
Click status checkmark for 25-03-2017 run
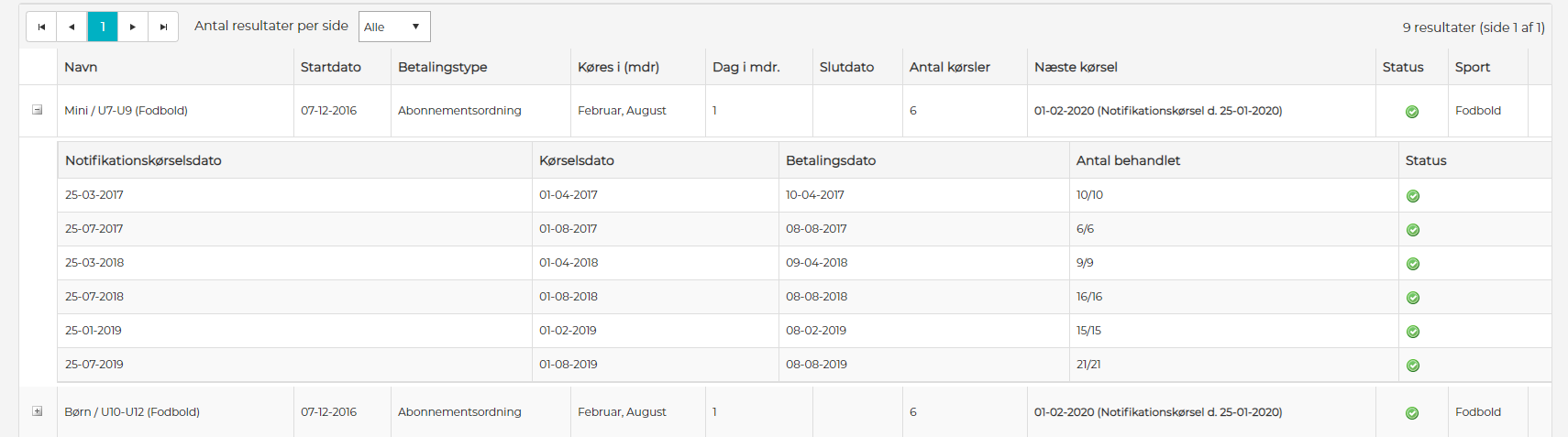[1413, 196]
